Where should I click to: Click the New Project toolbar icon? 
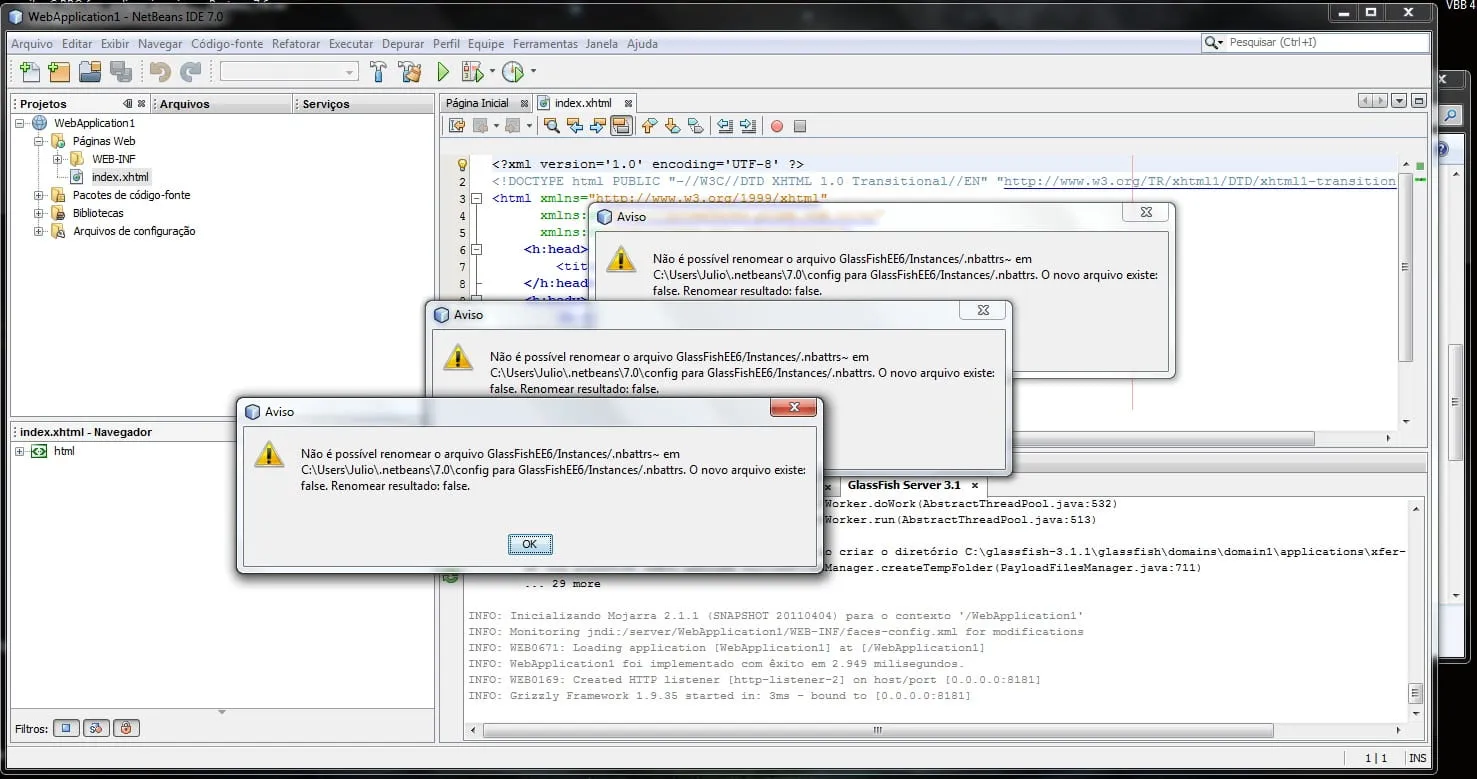(x=59, y=71)
